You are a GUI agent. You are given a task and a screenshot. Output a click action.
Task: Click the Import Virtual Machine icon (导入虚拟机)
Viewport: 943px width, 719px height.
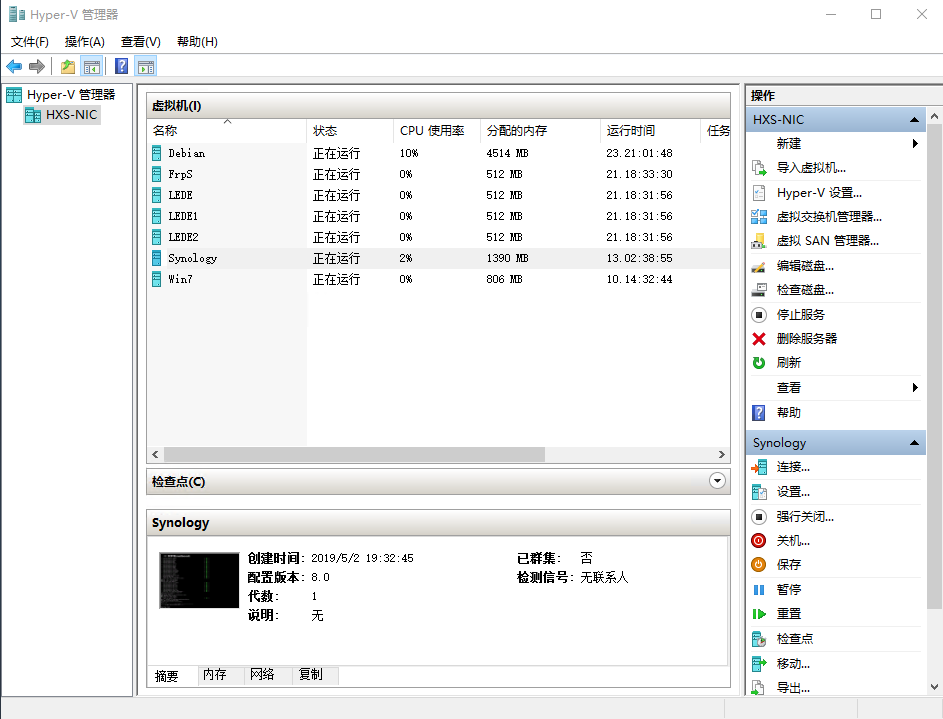click(759, 168)
